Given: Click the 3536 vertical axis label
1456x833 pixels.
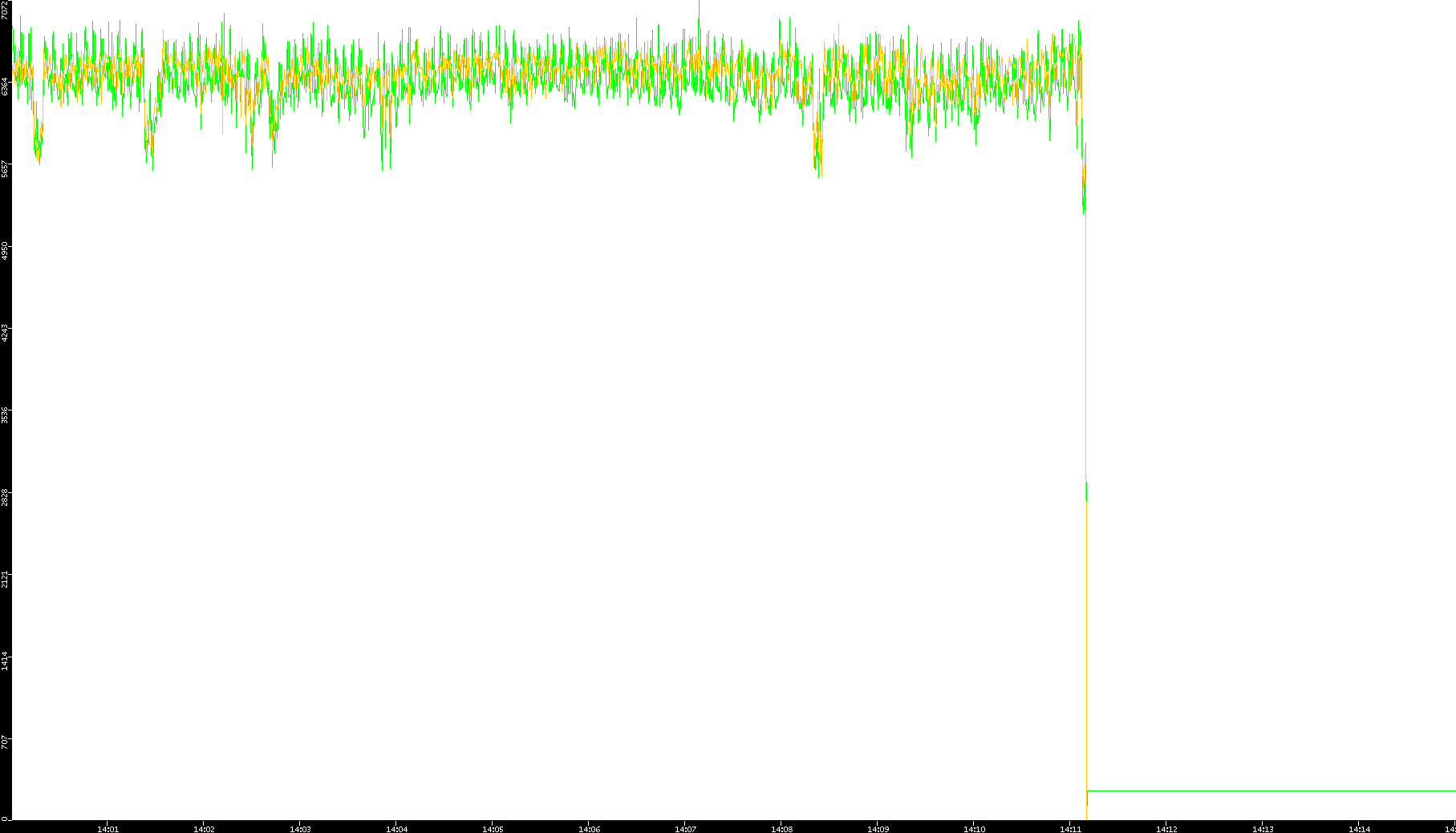Looking at the screenshot, I should point(5,414).
